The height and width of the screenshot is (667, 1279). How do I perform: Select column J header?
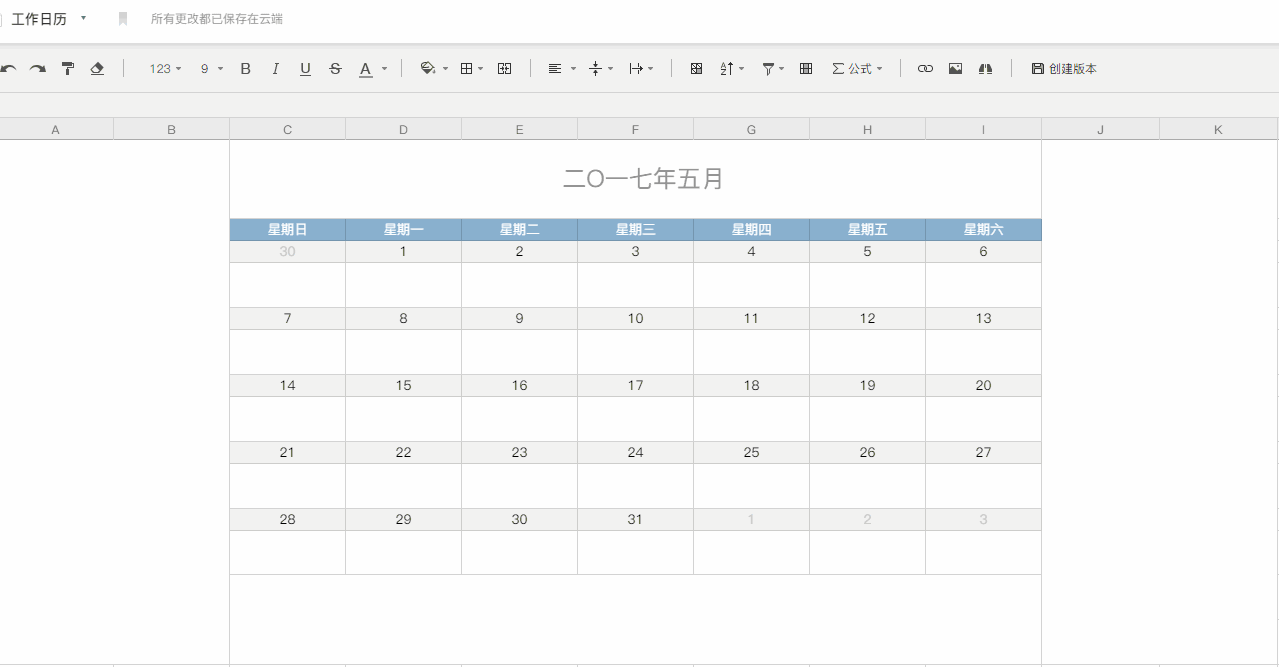click(1100, 129)
